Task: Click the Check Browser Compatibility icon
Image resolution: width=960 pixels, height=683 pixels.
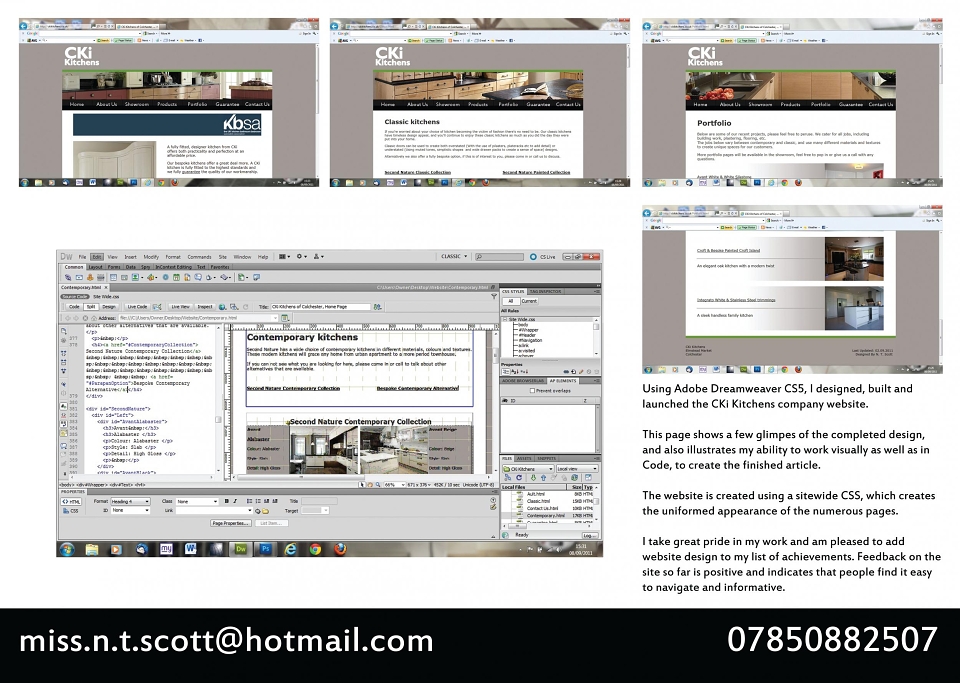Action: click(157, 307)
